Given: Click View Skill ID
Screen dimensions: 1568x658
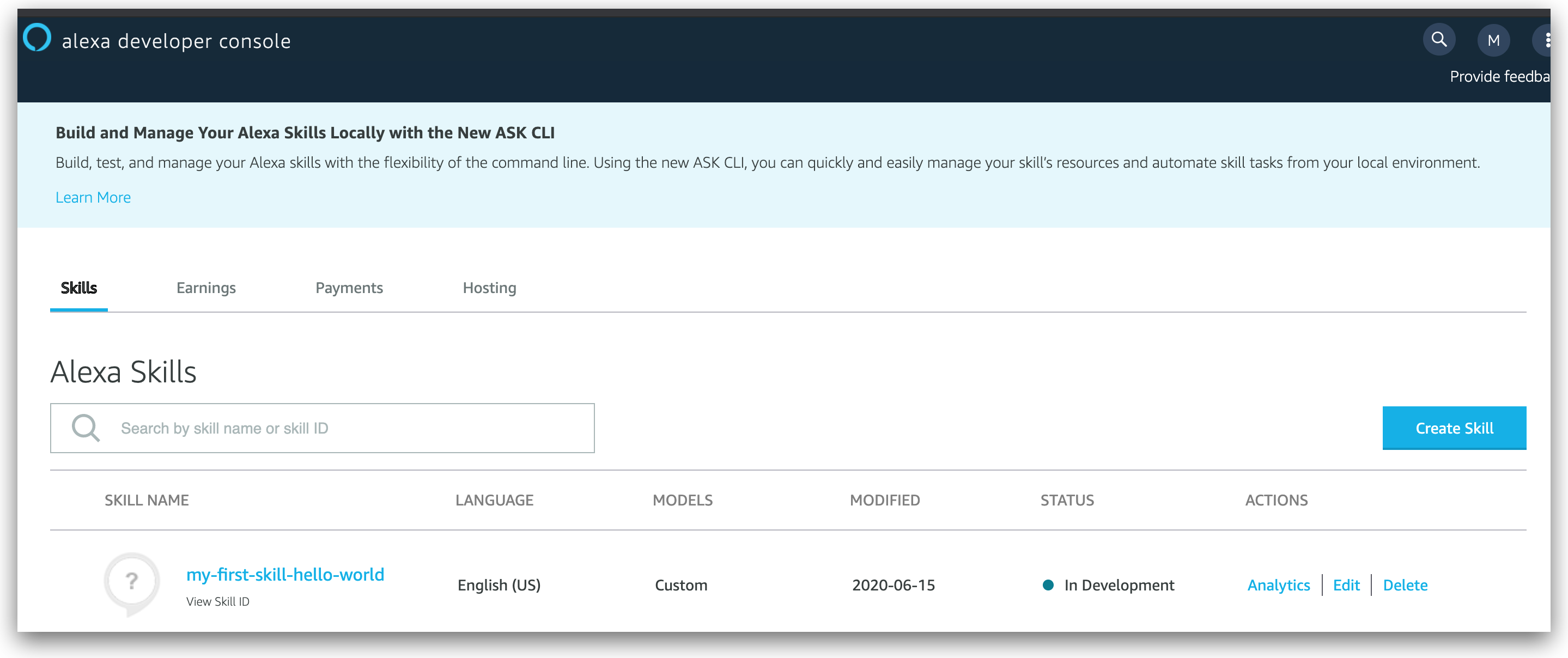Looking at the screenshot, I should [218, 601].
